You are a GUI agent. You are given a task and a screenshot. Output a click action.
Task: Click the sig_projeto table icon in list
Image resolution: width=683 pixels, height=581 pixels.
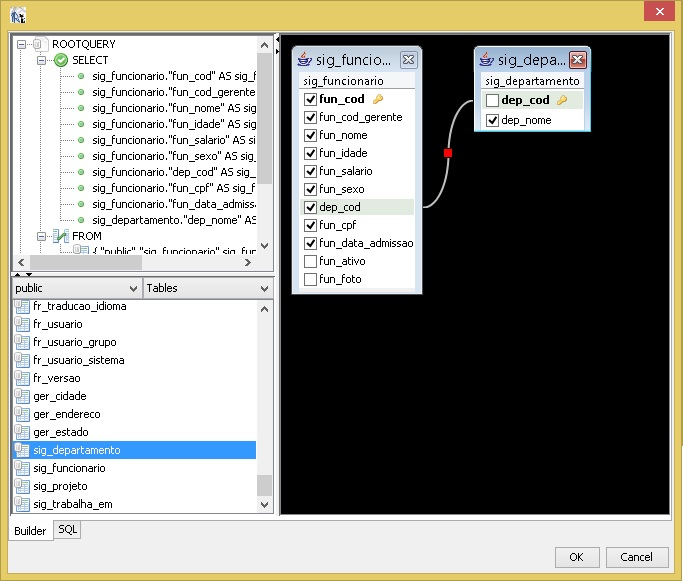[x=23, y=486]
